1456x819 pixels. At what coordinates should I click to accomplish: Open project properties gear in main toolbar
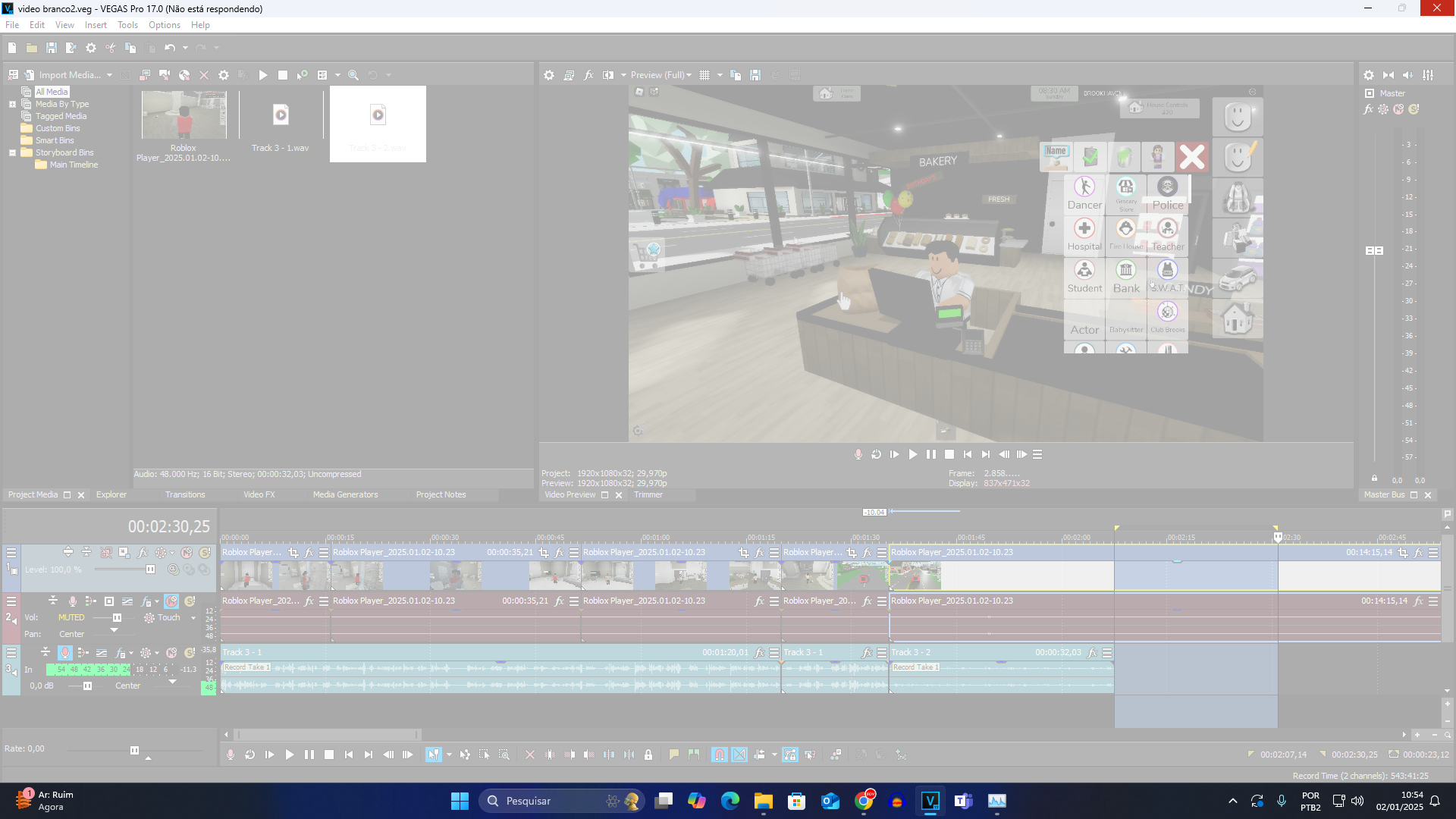click(91, 48)
